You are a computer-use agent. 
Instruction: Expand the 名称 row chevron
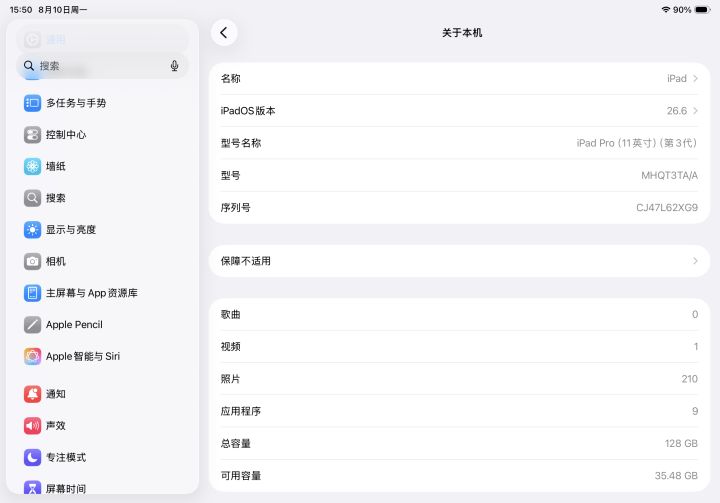[x=695, y=79]
